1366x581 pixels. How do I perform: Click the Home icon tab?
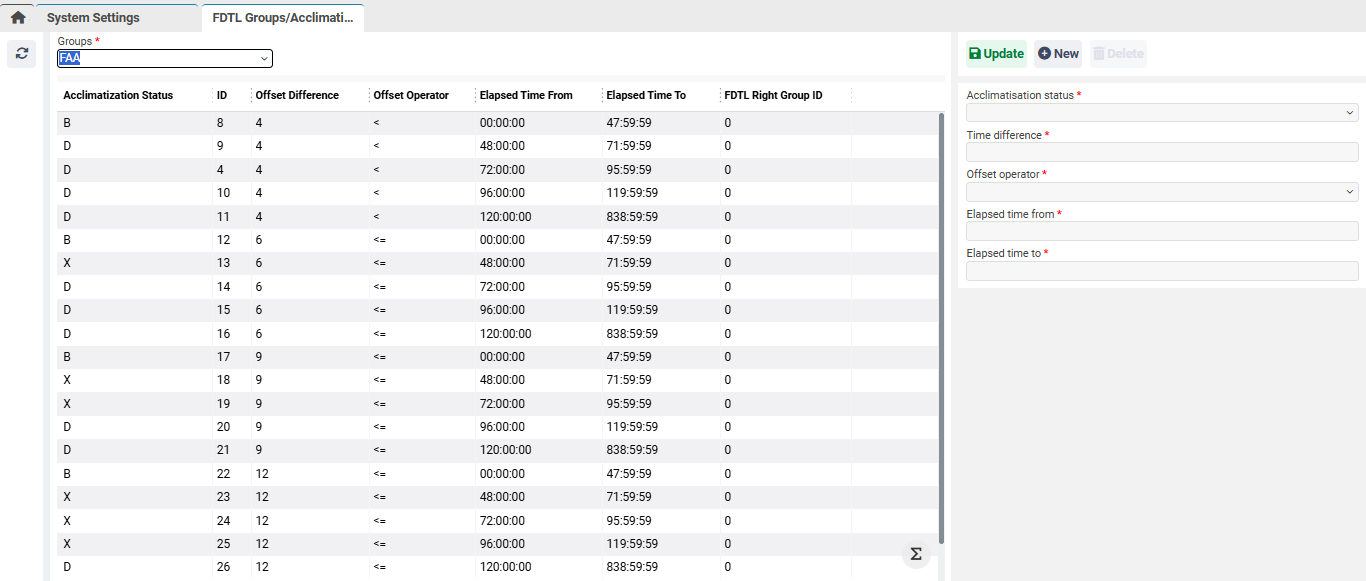(x=18, y=17)
